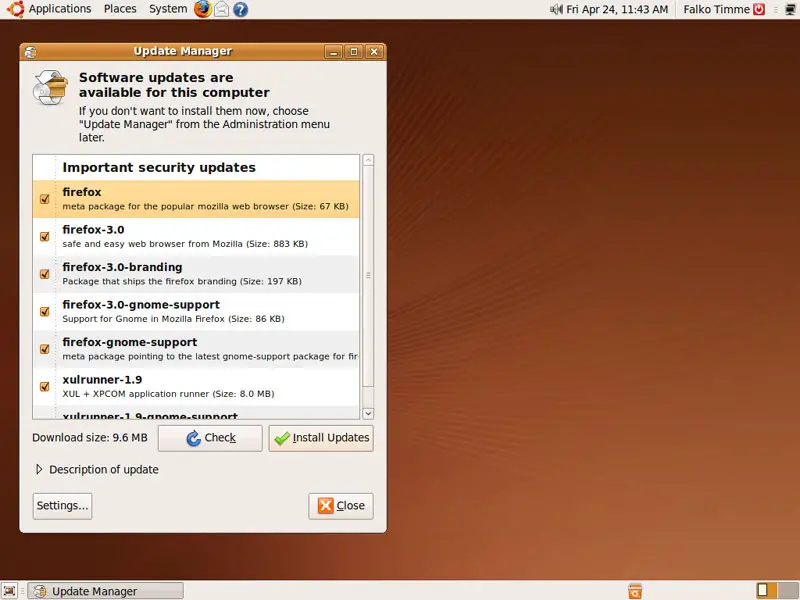The width and height of the screenshot is (800, 600).
Task: Close Update Manager with title bar X
Action: [x=374, y=52]
